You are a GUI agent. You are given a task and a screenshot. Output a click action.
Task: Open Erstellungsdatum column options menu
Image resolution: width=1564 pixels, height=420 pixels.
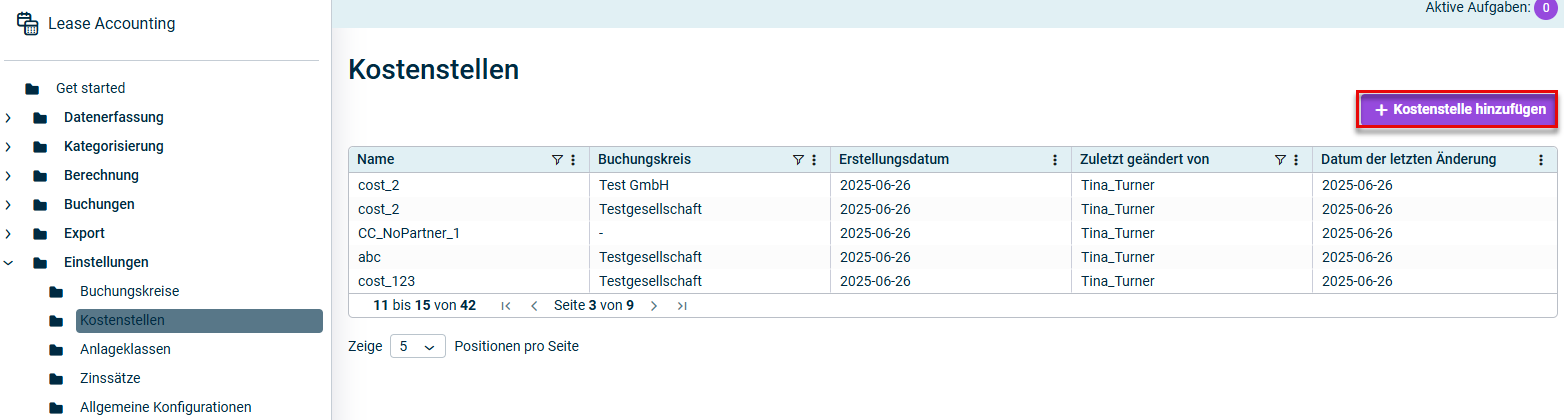(x=1055, y=160)
